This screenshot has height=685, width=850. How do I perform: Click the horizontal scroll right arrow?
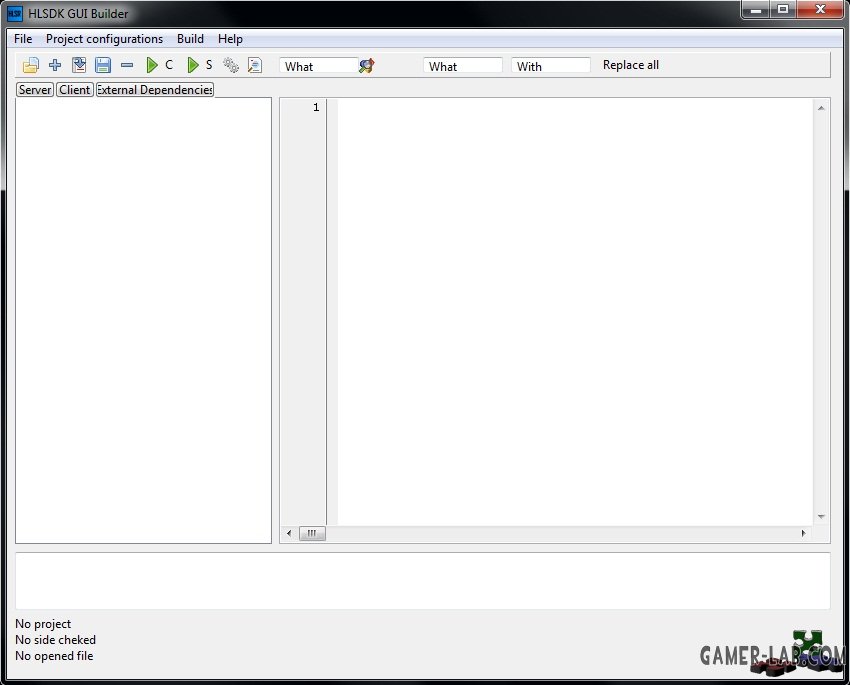tap(803, 533)
